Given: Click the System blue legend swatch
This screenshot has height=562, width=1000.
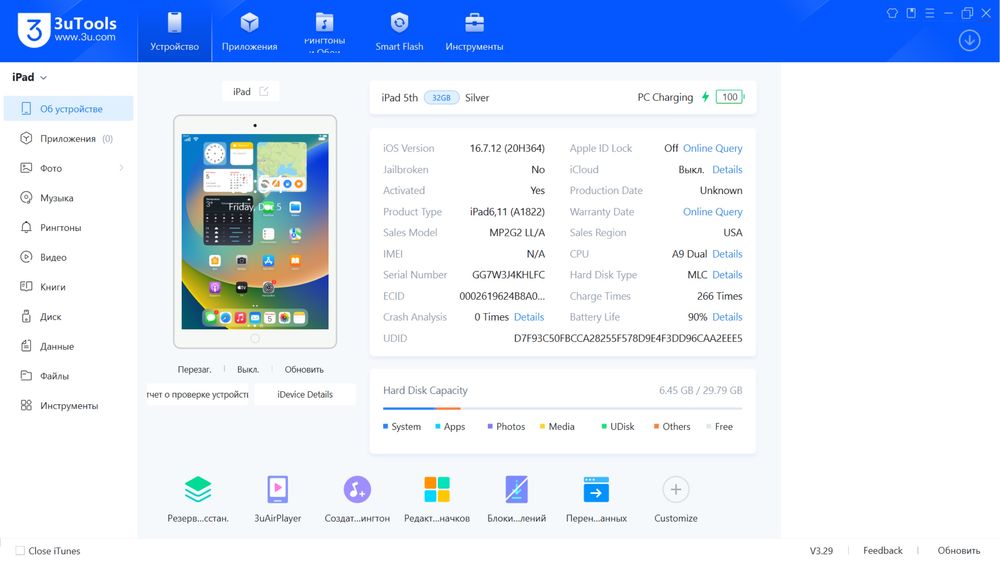Looking at the screenshot, I should pos(385,426).
